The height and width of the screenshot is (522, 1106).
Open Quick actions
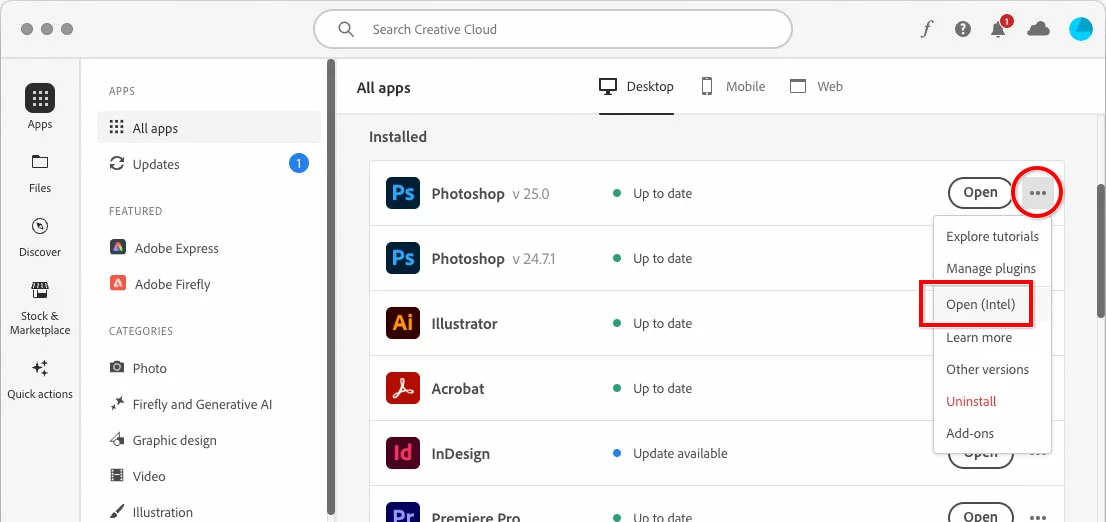40,379
